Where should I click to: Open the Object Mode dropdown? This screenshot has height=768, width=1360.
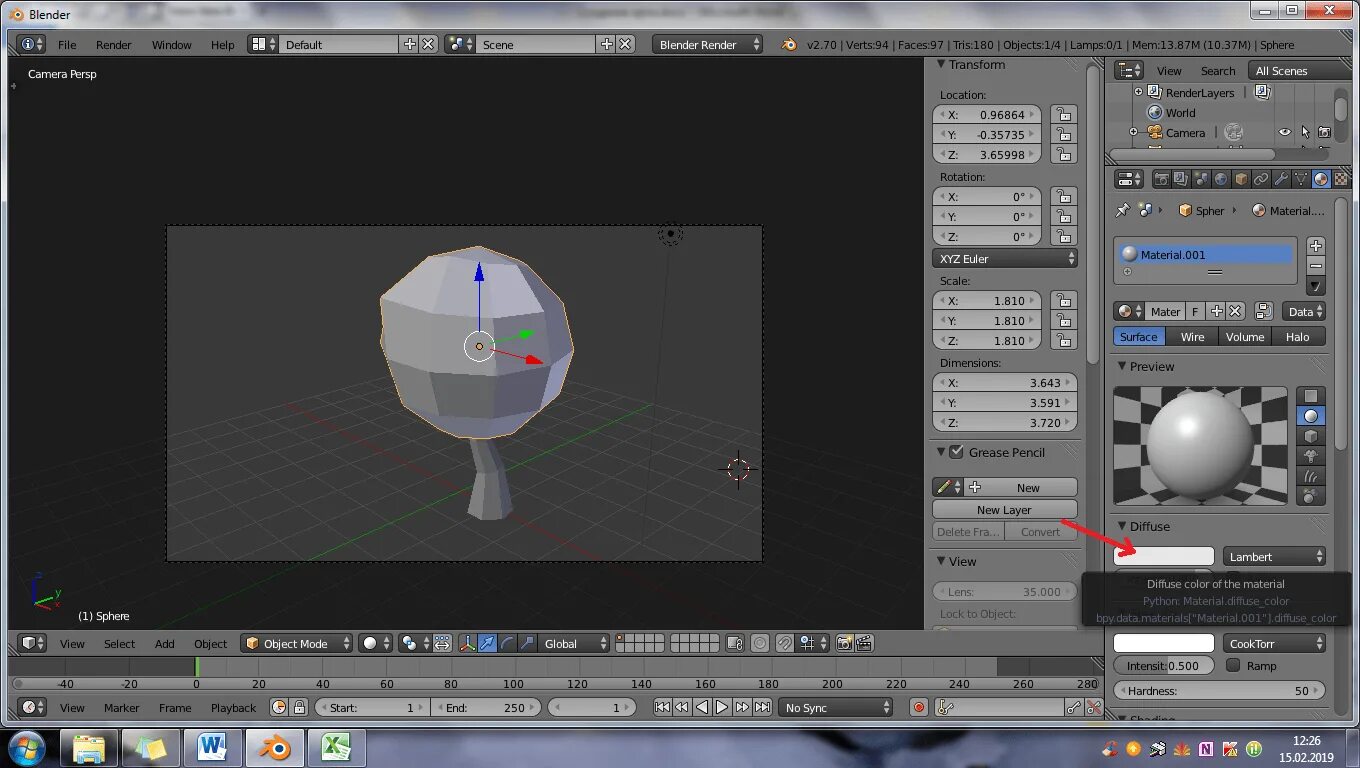297,644
